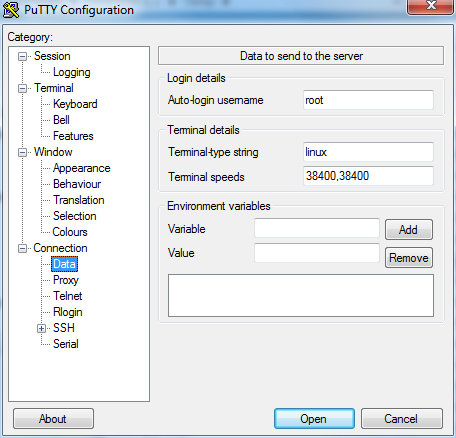
Task: Collapse the Terminal tree node
Action: [x=22, y=88]
